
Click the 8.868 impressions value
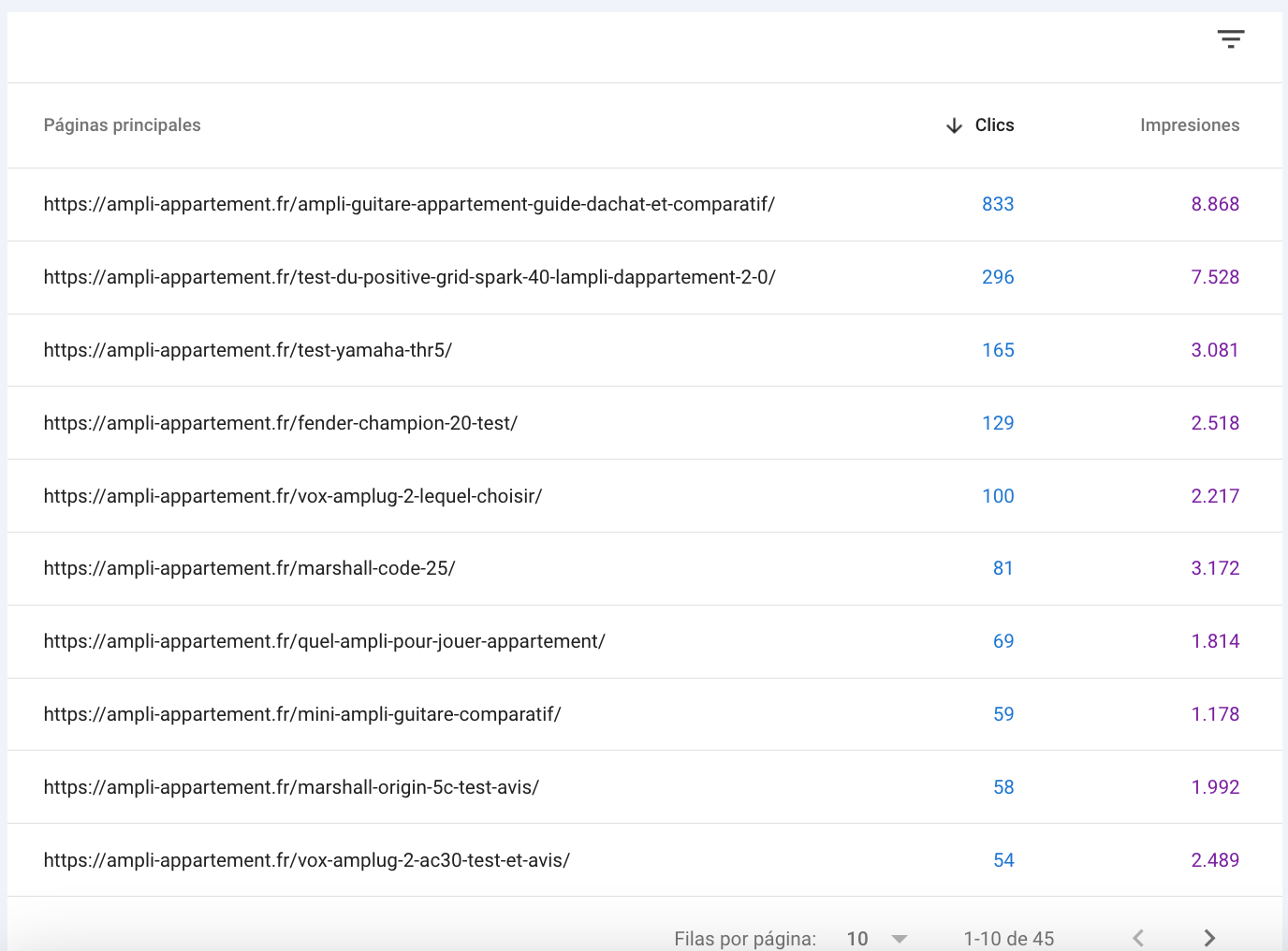click(1215, 204)
